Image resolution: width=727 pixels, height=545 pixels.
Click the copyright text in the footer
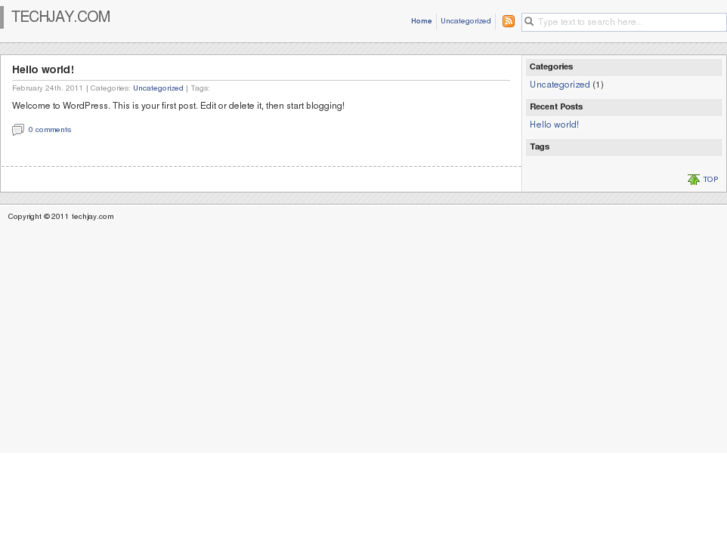(x=61, y=216)
